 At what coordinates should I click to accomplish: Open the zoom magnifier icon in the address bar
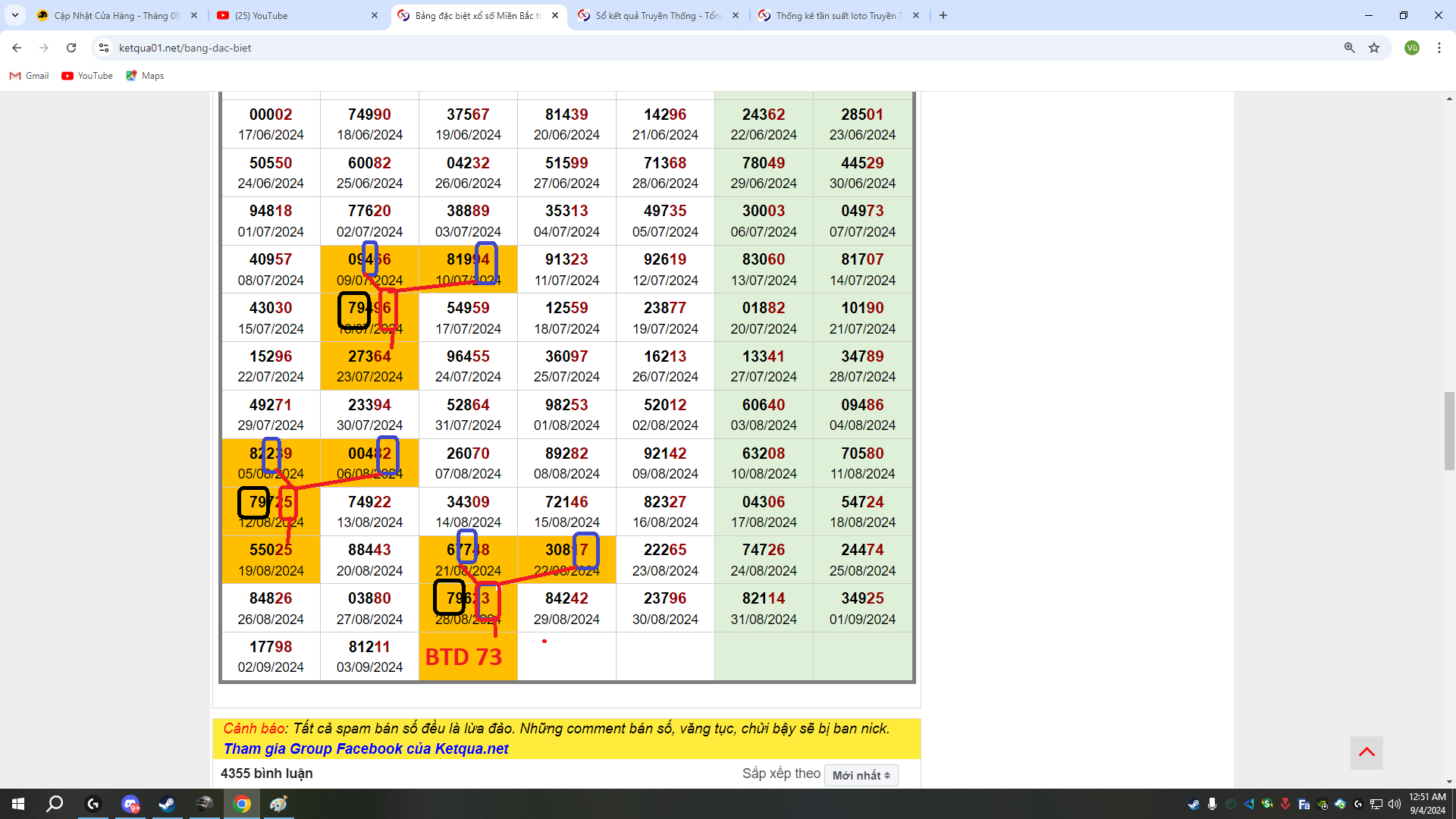[1349, 48]
